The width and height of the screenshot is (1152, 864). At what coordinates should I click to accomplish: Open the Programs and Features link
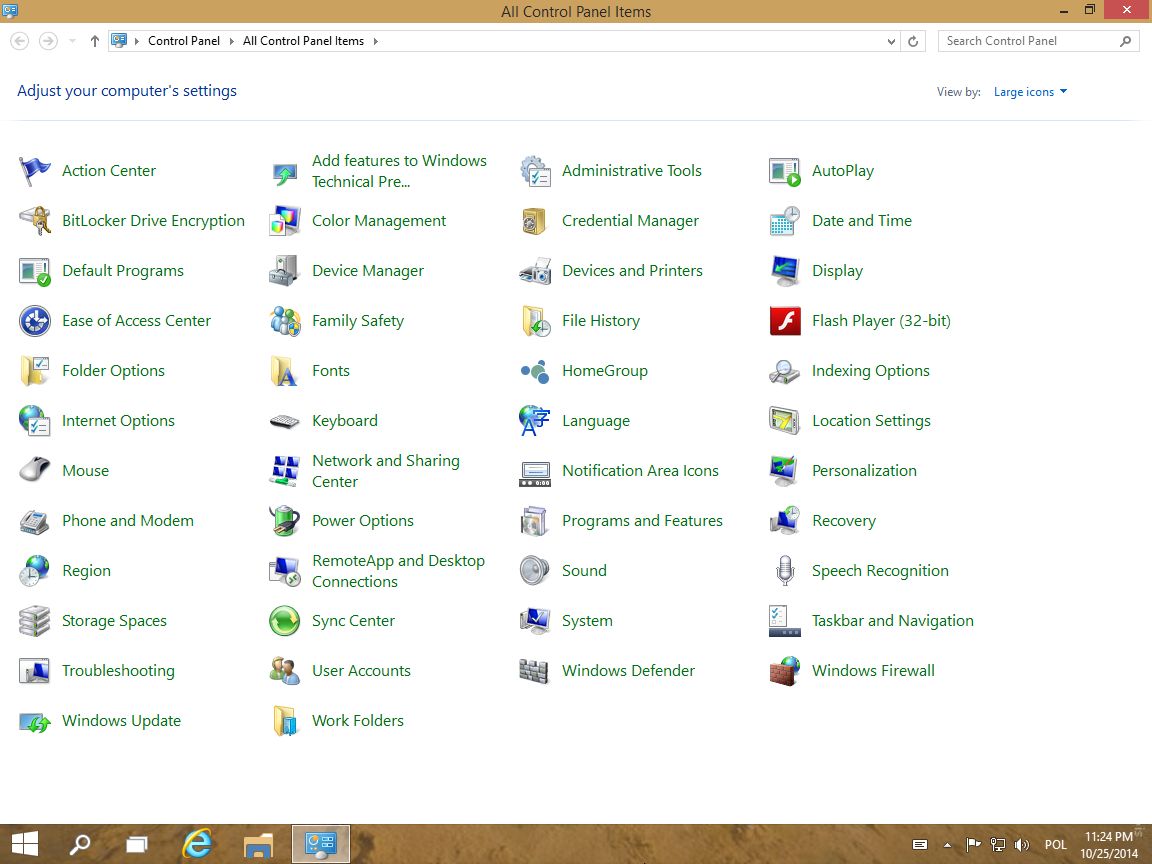pos(642,521)
